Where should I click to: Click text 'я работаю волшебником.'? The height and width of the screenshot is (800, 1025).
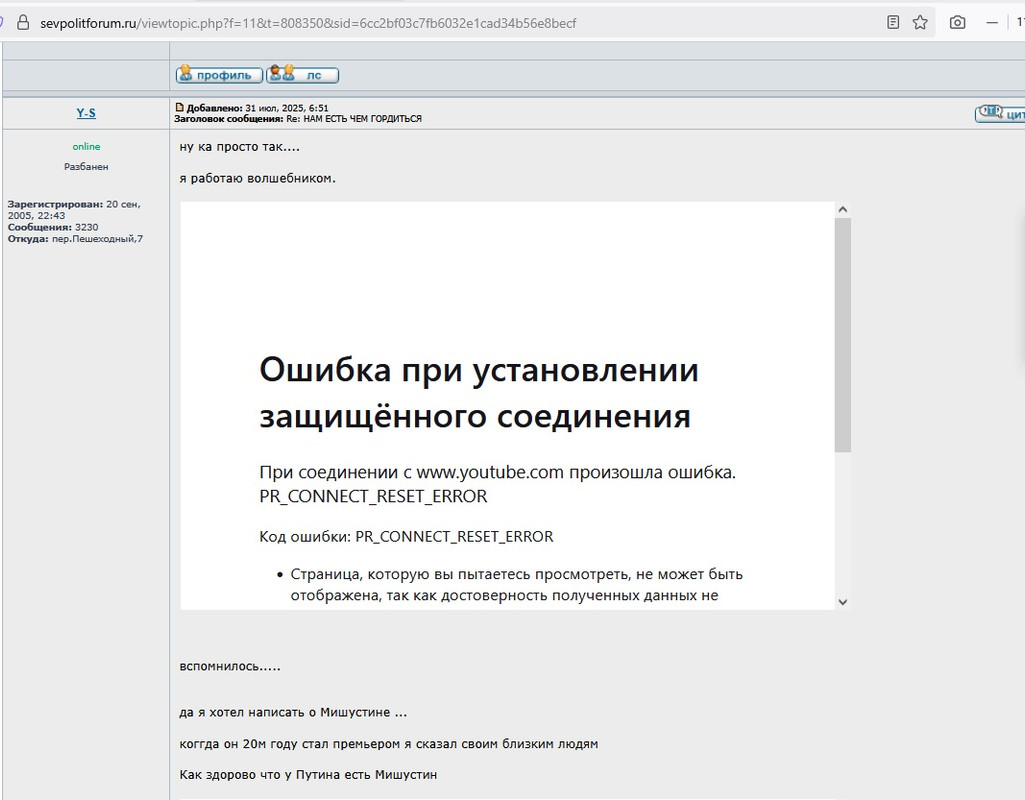[x=258, y=178]
